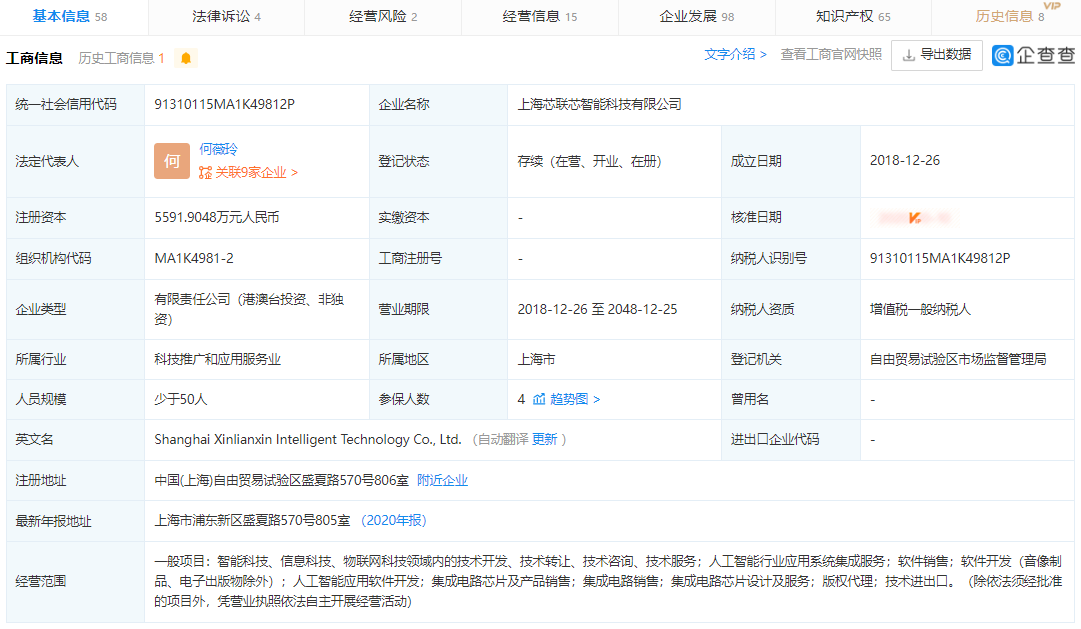The width and height of the screenshot is (1081, 629).
Task: Click the relation icon before 关联9家企业
Action: 204,173
